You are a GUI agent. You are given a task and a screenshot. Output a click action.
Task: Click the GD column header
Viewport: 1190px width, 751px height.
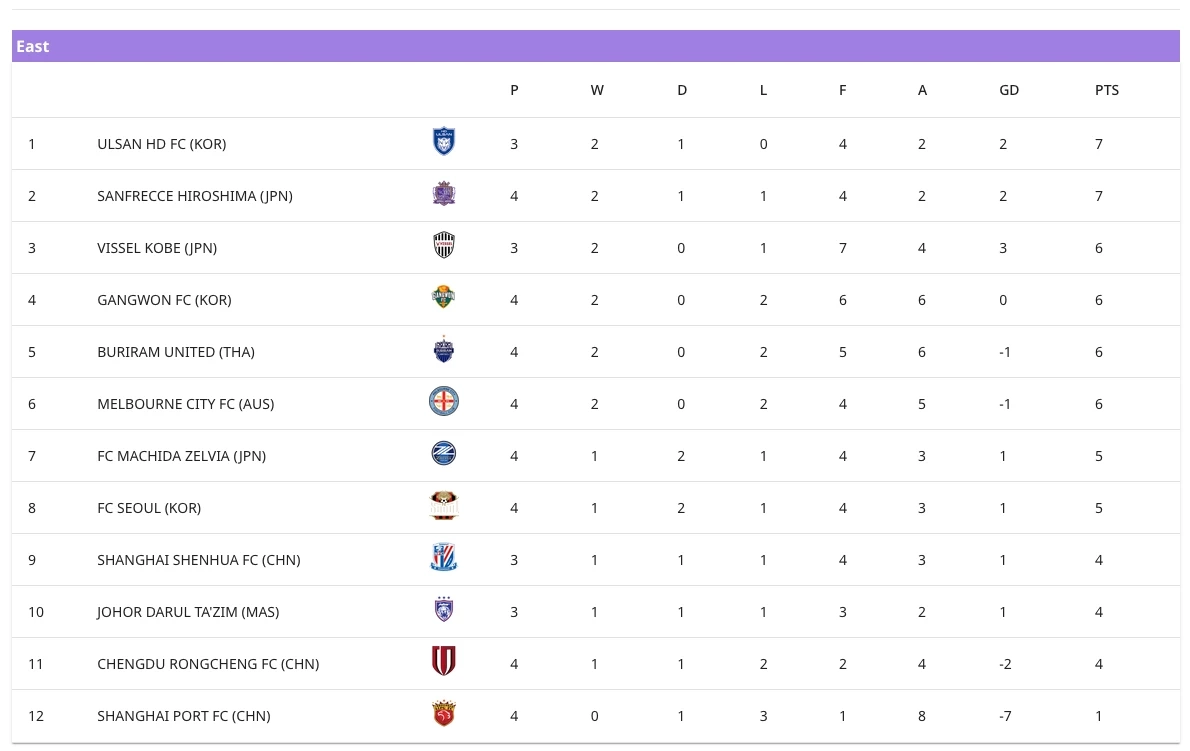1009,90
